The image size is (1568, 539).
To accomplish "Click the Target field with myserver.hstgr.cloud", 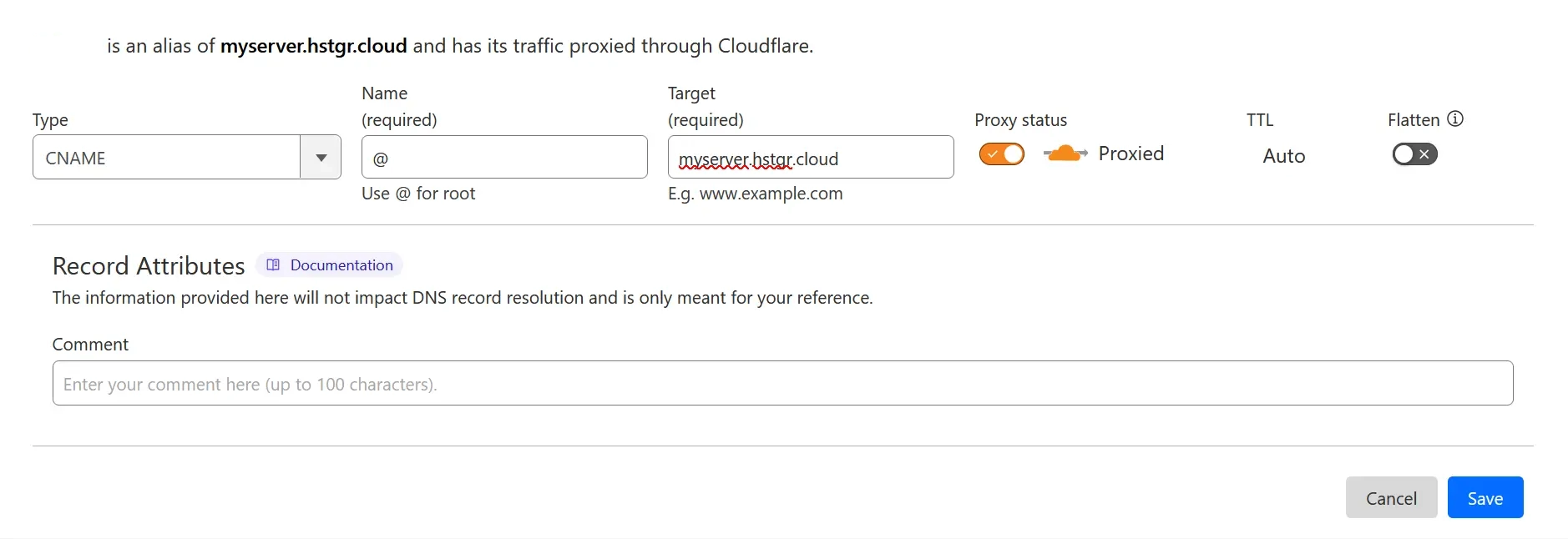I will [810, 157].
